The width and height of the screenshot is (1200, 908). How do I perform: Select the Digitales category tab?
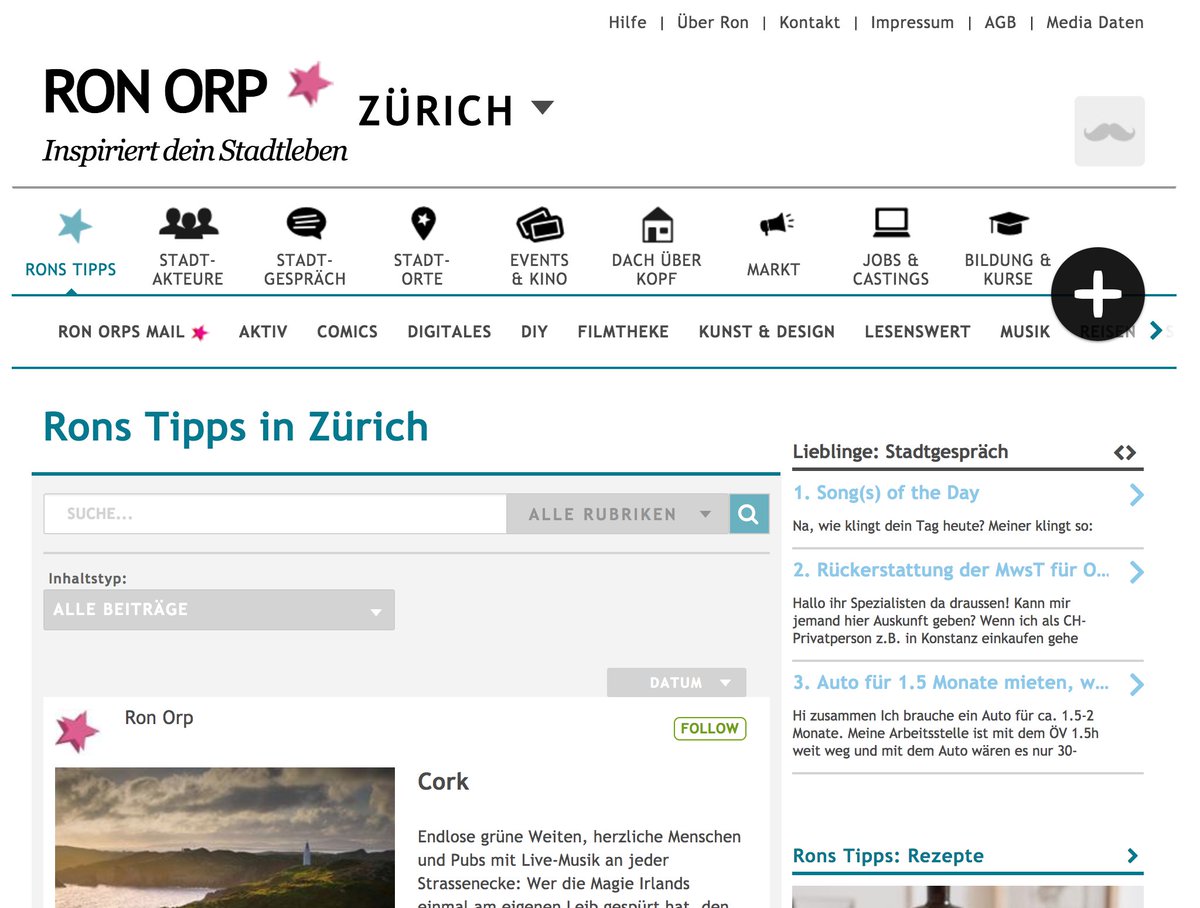click(449, 332)
